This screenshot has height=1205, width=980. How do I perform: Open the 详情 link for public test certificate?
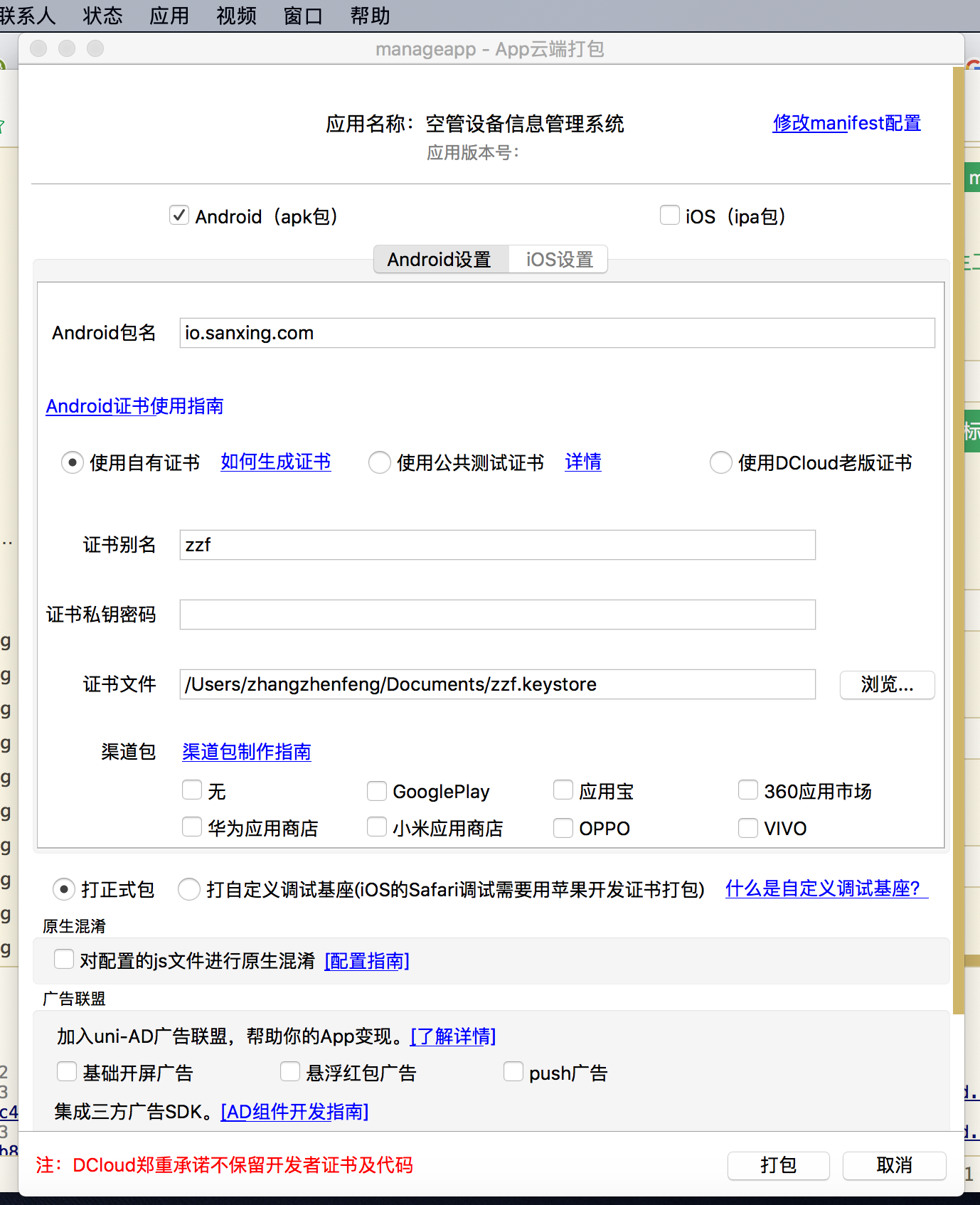(583, 462)
